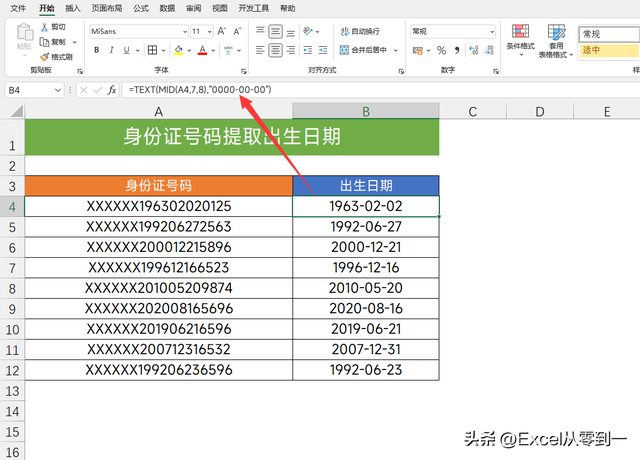Decrease the cell indent
This screenshot has height=460, width=640.
point(308,50)
